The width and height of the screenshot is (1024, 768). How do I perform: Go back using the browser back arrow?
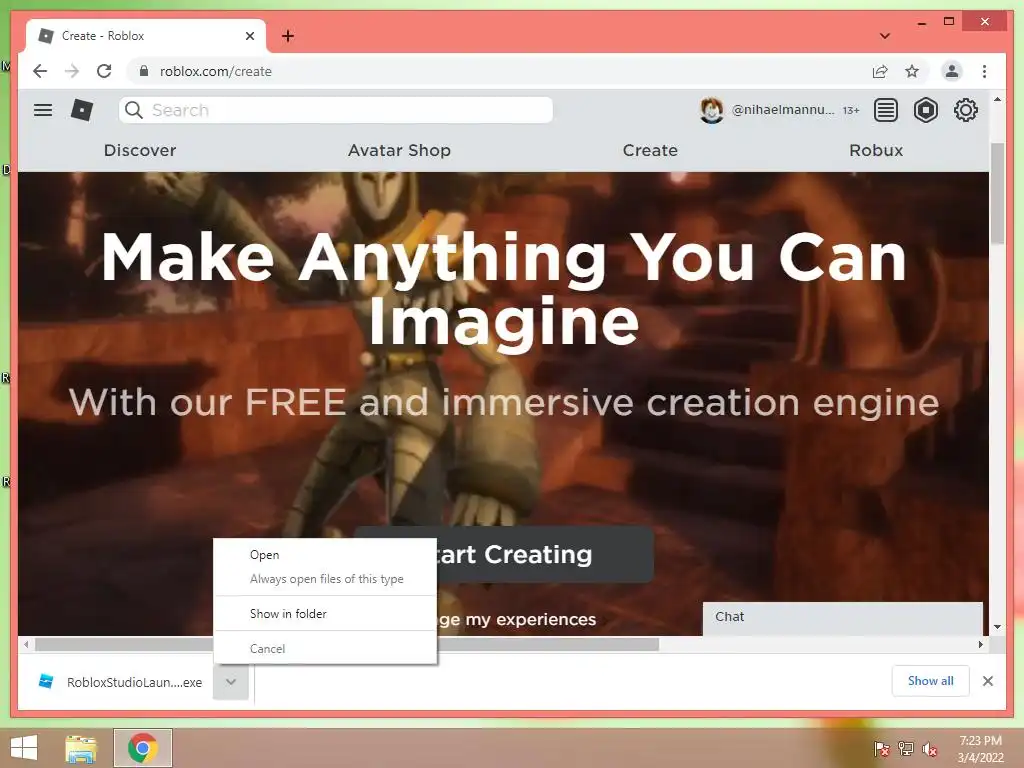coord(40,71)
